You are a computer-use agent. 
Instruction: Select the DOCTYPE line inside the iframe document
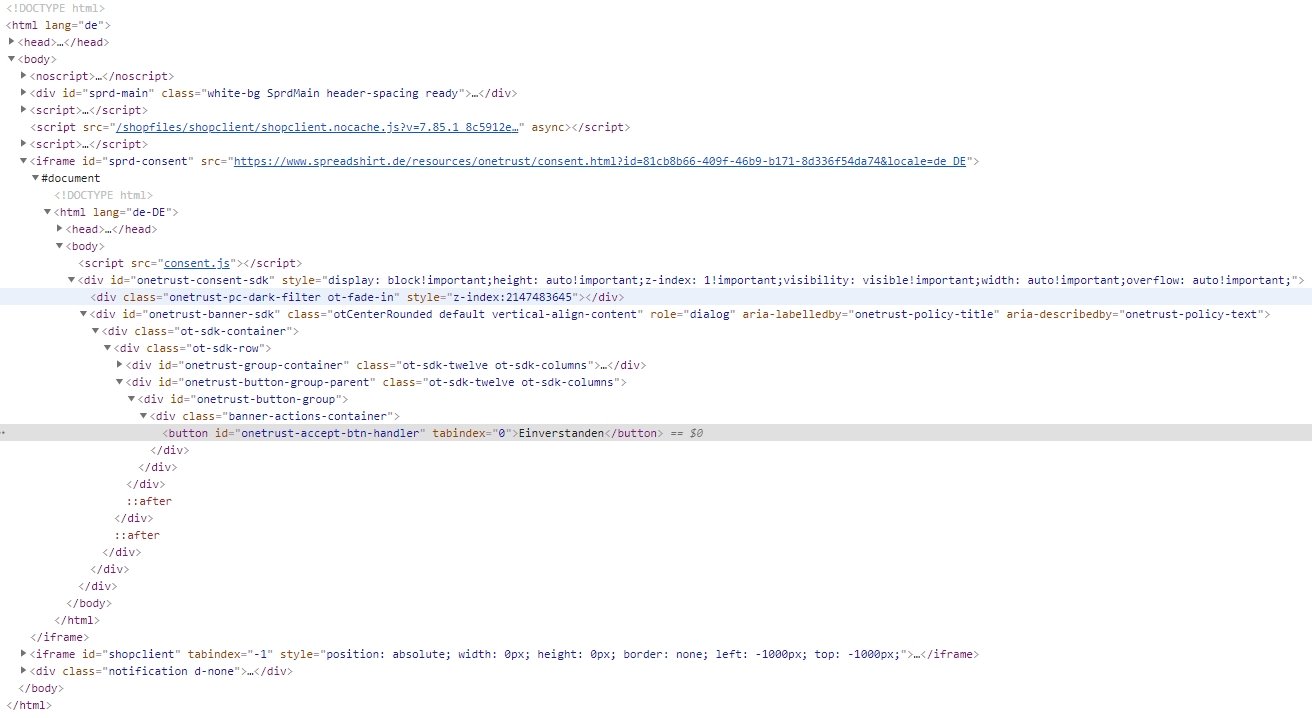tap(103, 195)
